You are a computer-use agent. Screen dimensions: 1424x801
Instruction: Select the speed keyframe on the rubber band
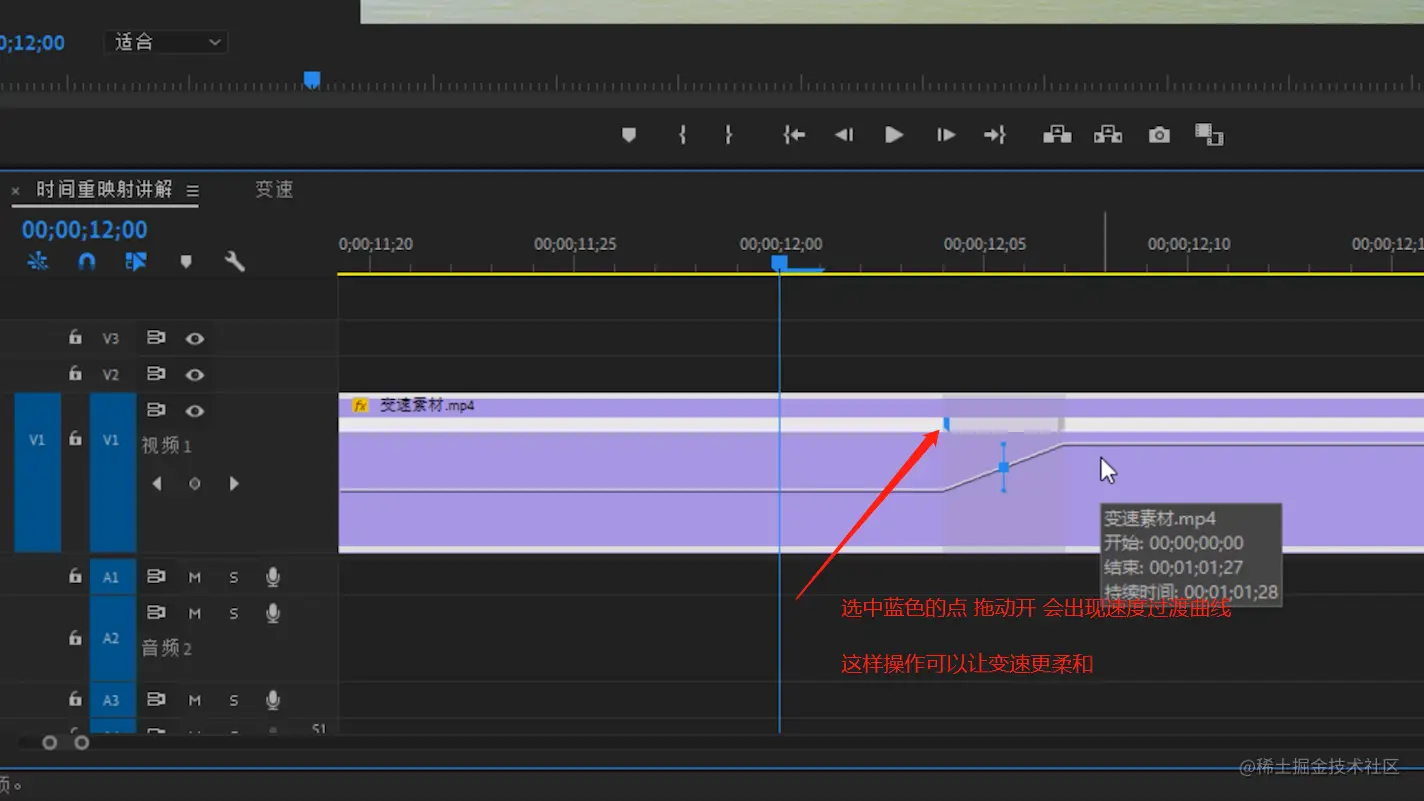pos(1004,467)
